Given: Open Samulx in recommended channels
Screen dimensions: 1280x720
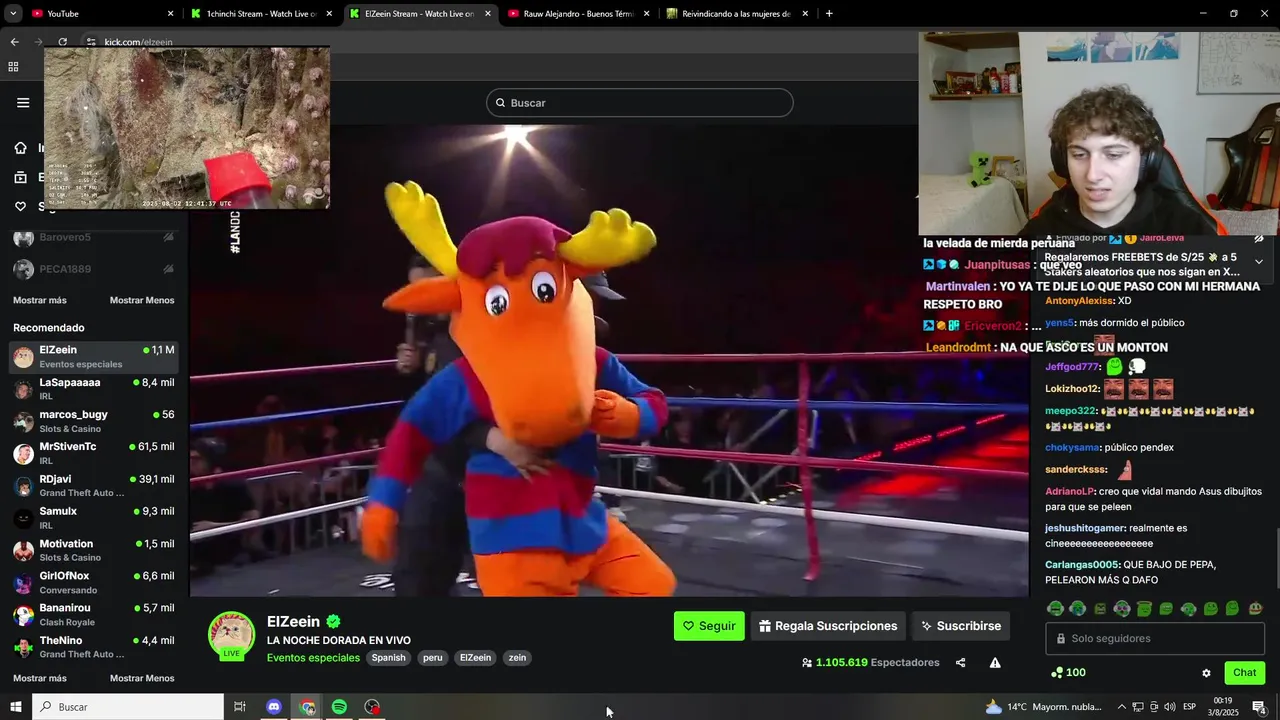Looking at the screenshot, I should pyautogui.click(x=94, y=517).
